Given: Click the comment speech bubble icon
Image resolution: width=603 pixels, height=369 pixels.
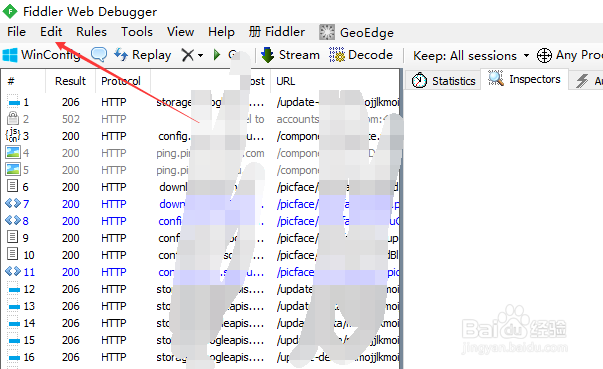Looking at the screenshot, I should coord(99,55).
